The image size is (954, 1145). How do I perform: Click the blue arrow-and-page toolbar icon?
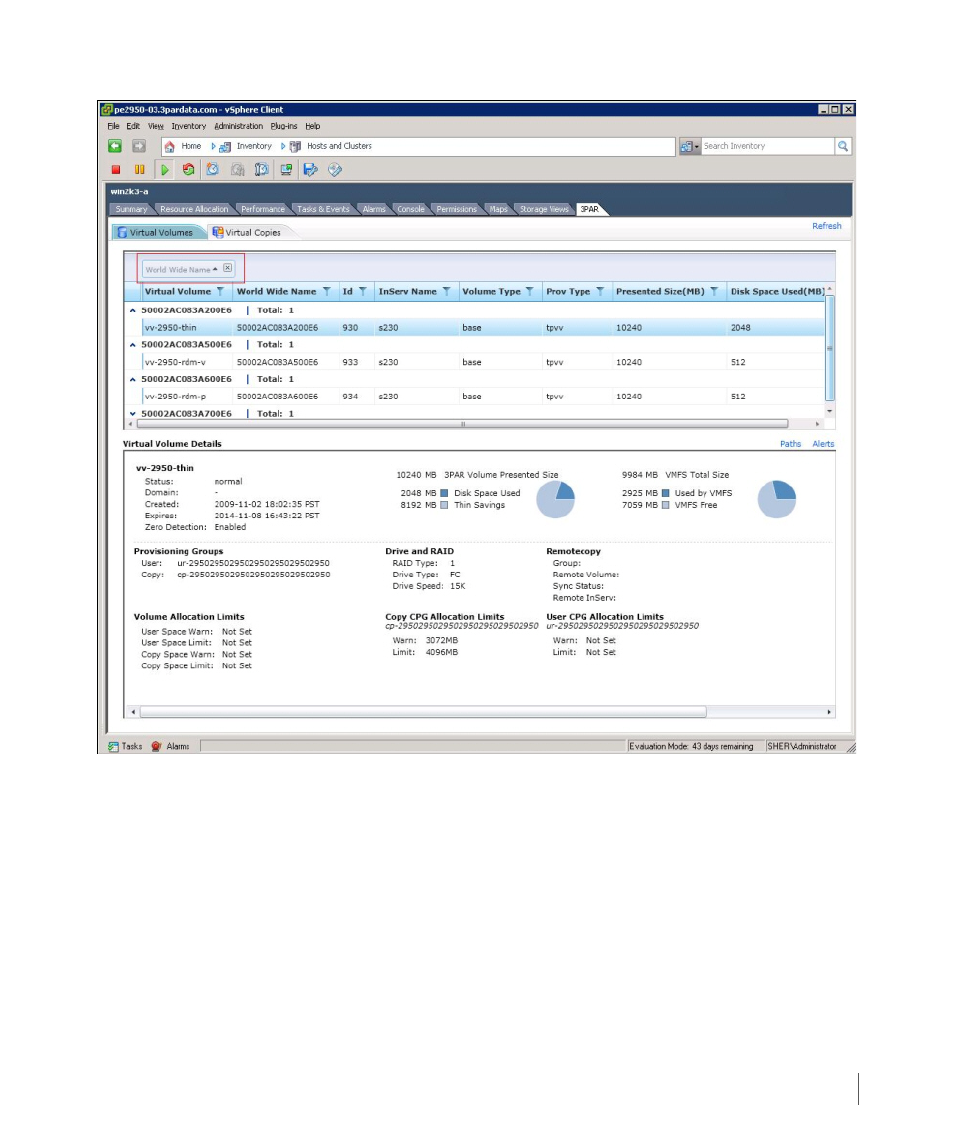(x=310, y=169)
